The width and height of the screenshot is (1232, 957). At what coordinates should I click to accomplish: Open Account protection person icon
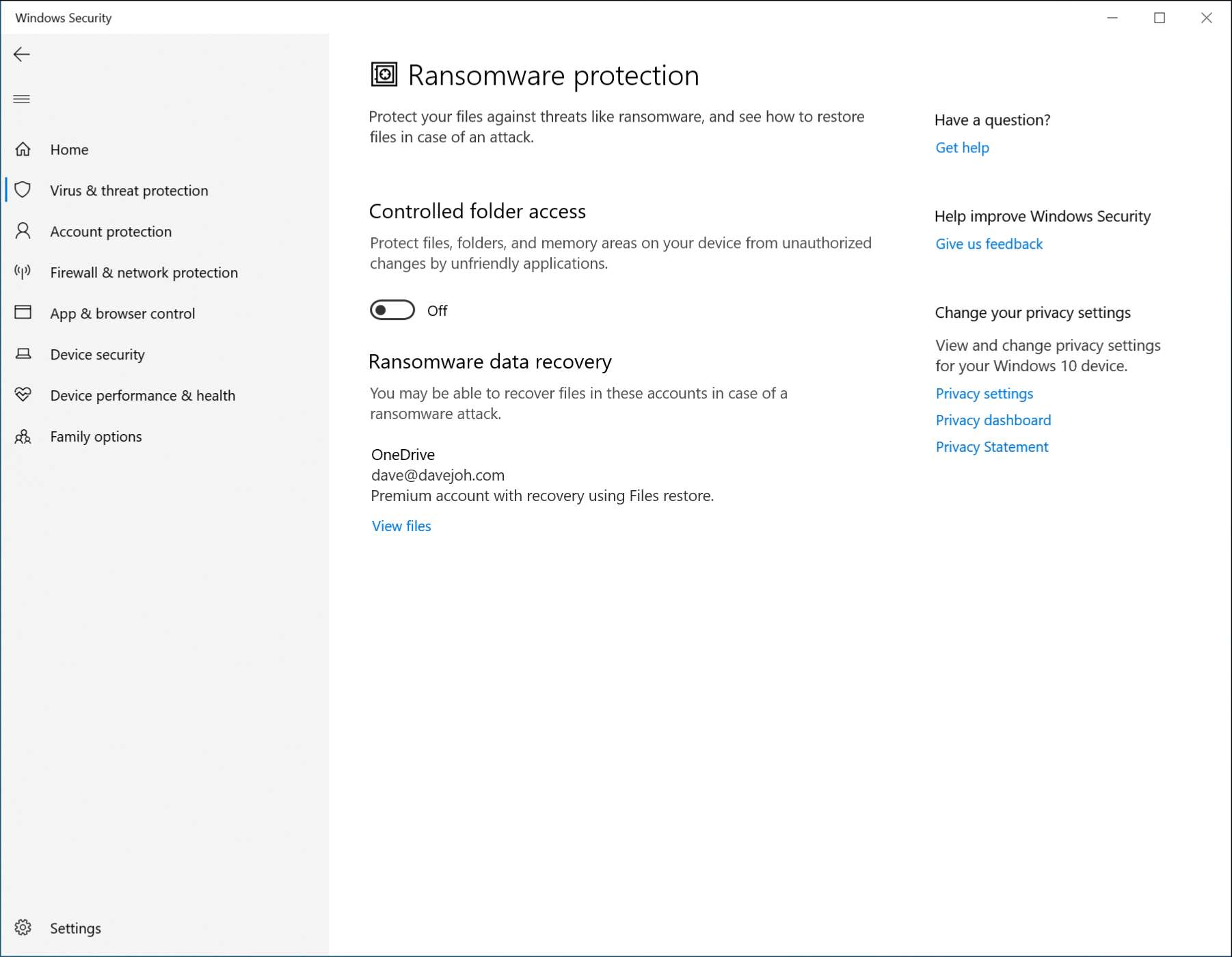[x=23, y=231]
